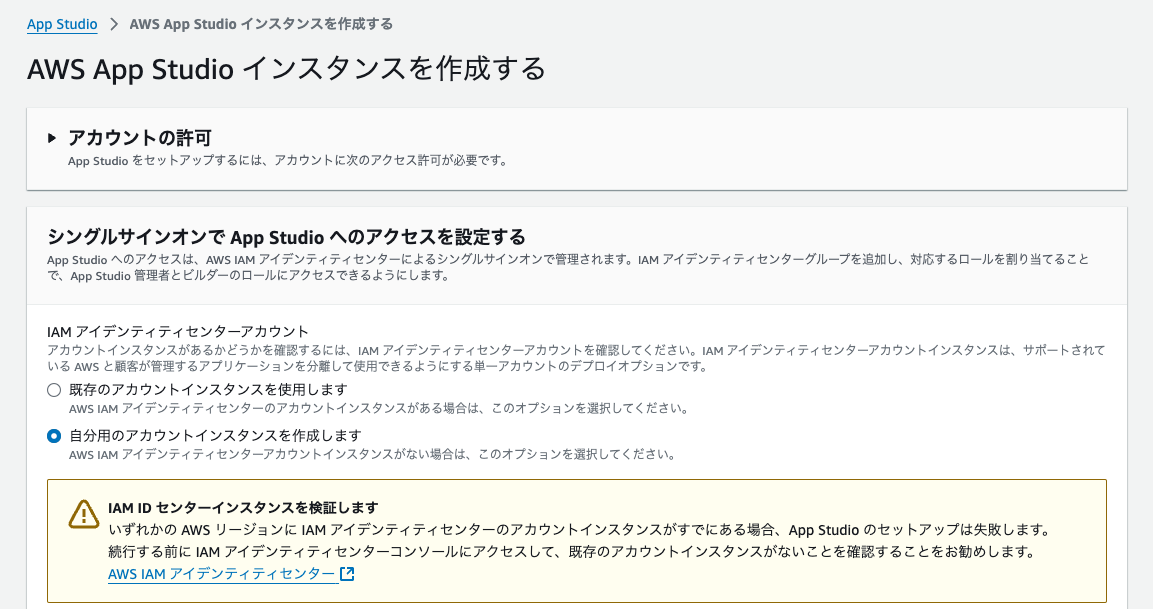This screenshot has height=609, width=1153.
Task: Click the page title AWS App Studio インスタンスを作成する
Action: 287,68
